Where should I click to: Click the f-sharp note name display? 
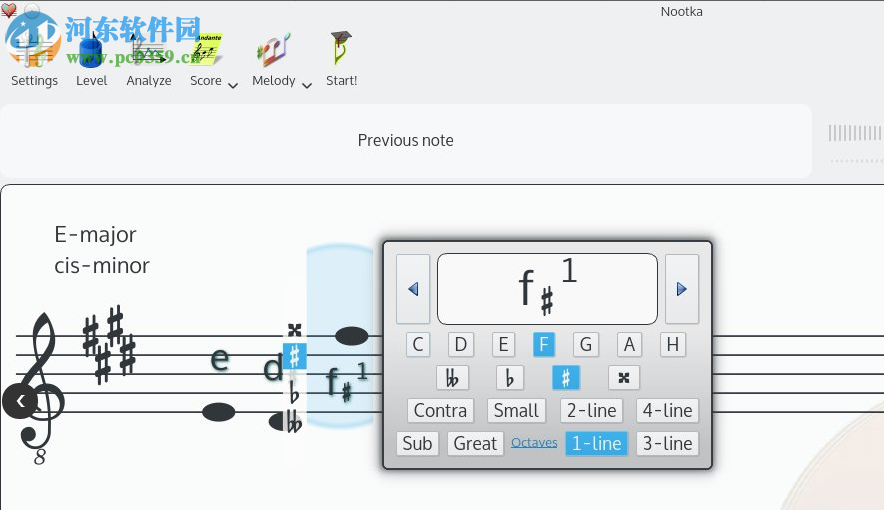tap(547, 289)
